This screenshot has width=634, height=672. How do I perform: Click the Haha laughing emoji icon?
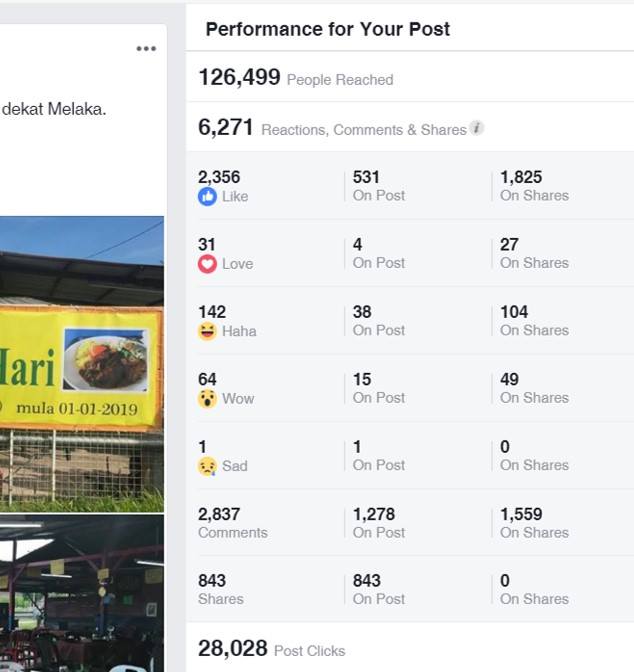[x=207, y=331]
